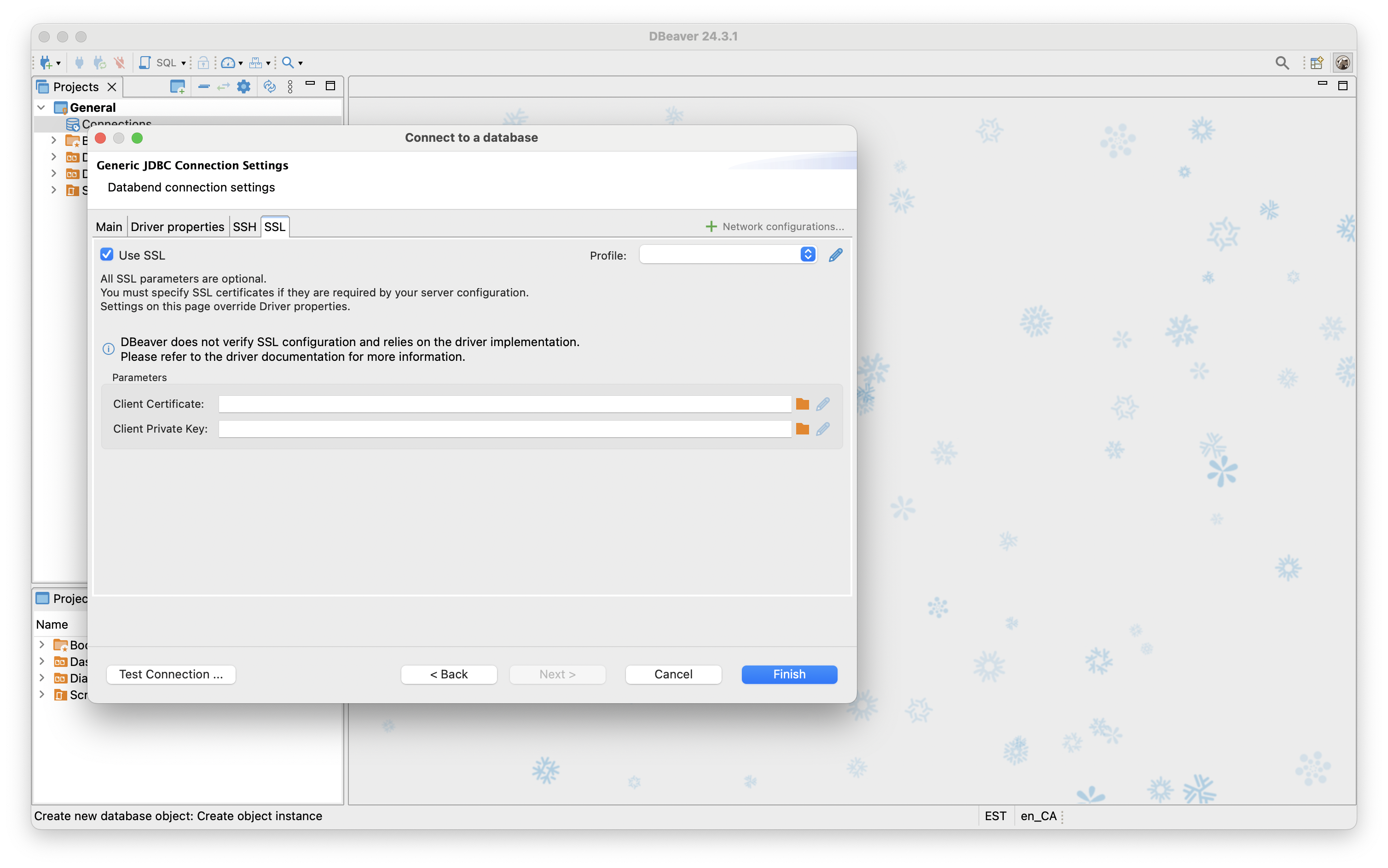Open Projects panel view menu three dots
The width and height of the screenshot is (1388, 868).
(290, 87)
